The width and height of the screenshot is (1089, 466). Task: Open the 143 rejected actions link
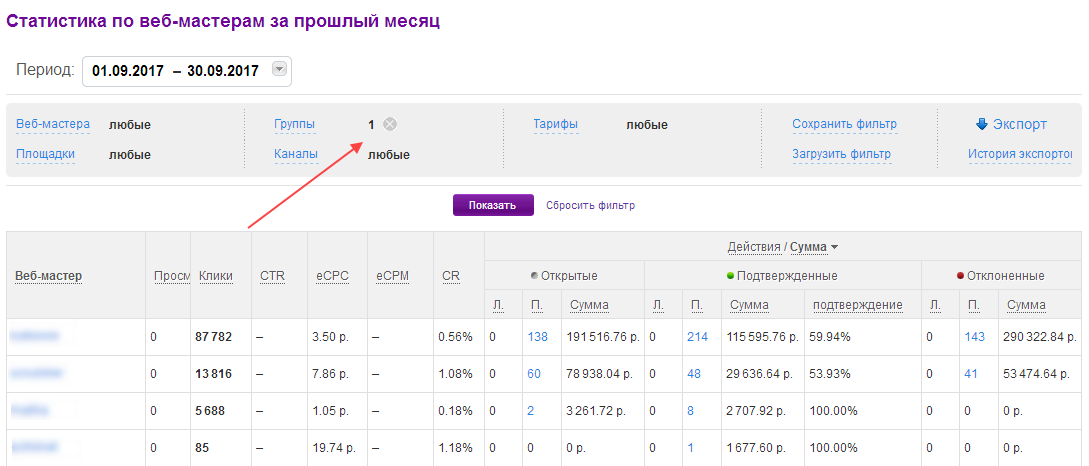pyautogui.click(x=974, y=338)
